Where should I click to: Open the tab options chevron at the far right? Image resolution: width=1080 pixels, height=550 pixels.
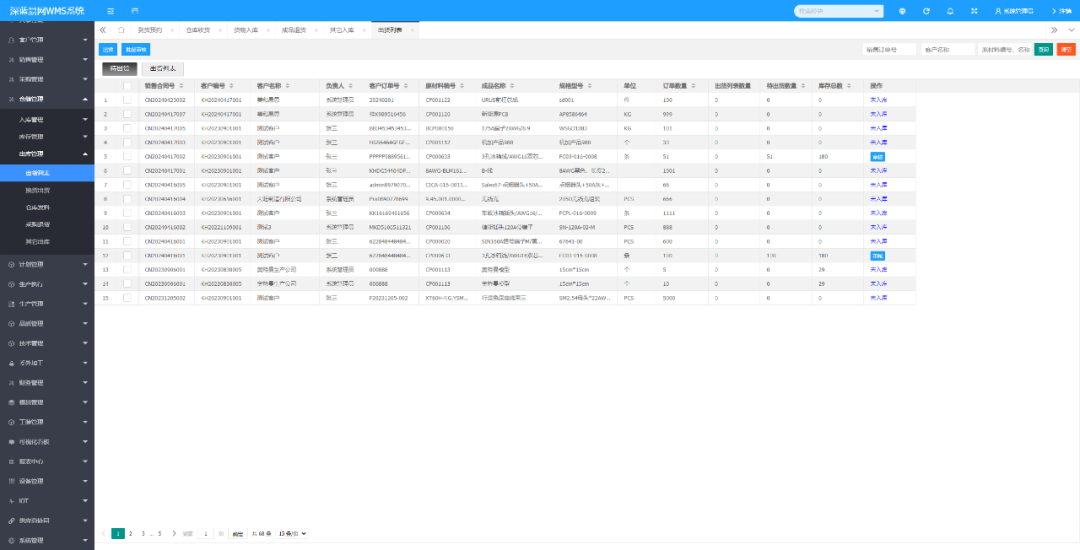(x=1071, y=30)
